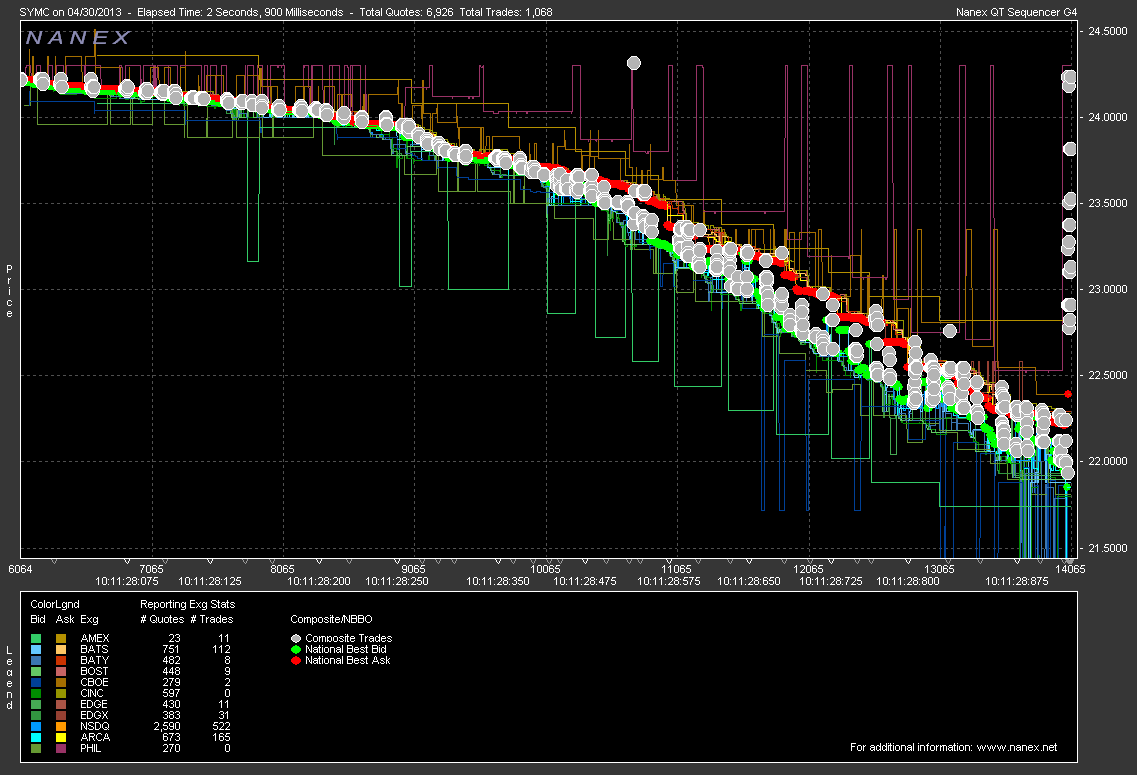Click the PHIL ask color swatch
Screen dimensions: 1137x775
coord(62,748)
